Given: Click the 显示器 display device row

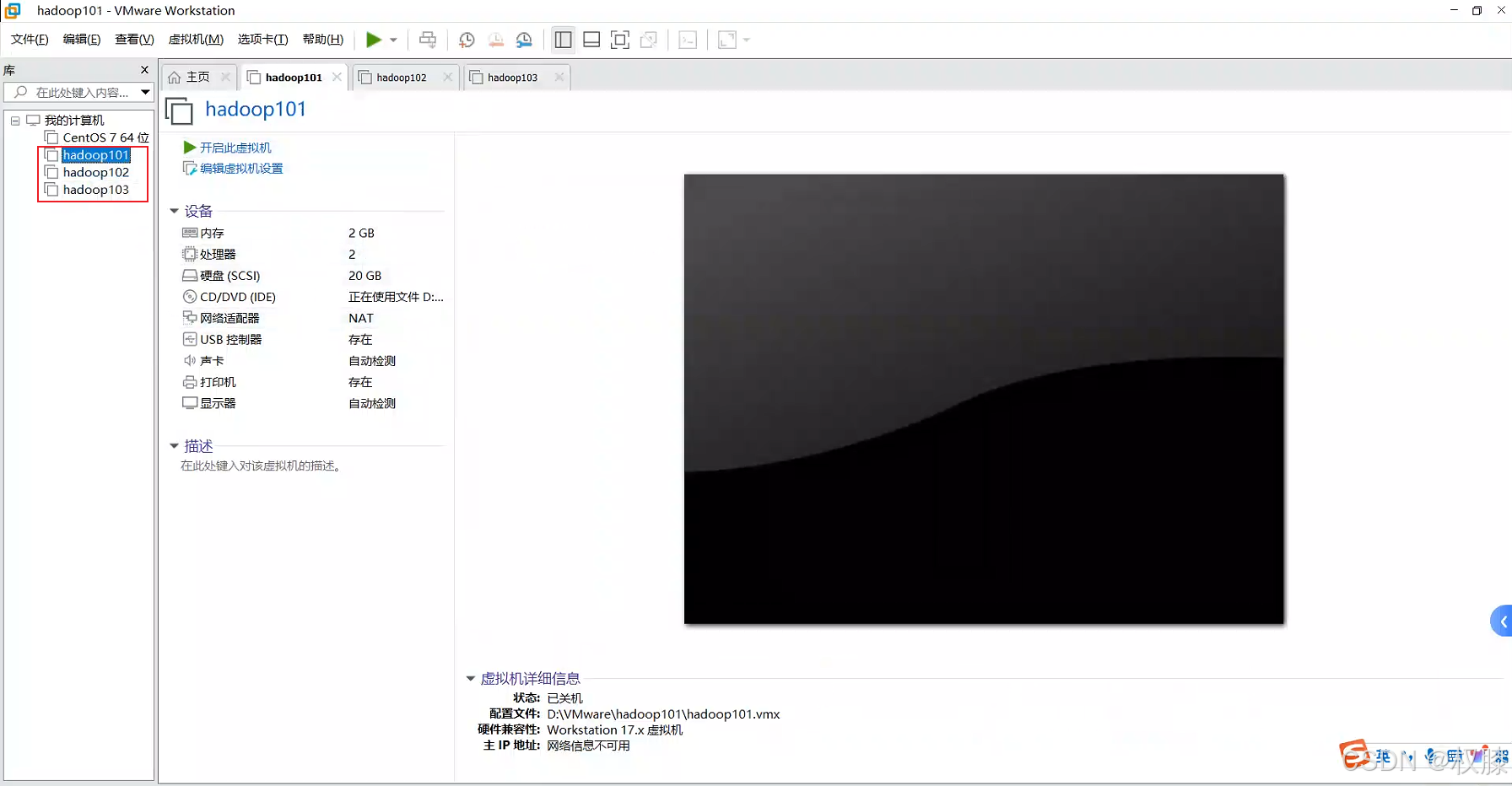Looking at the screenshot, I should pos(312,403).
